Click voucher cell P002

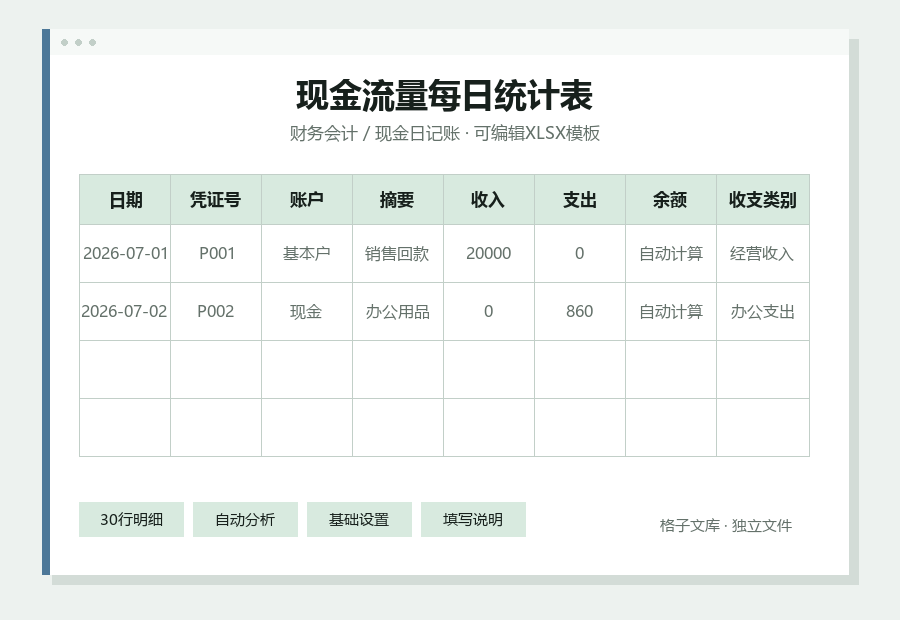[x=216, y=312]
